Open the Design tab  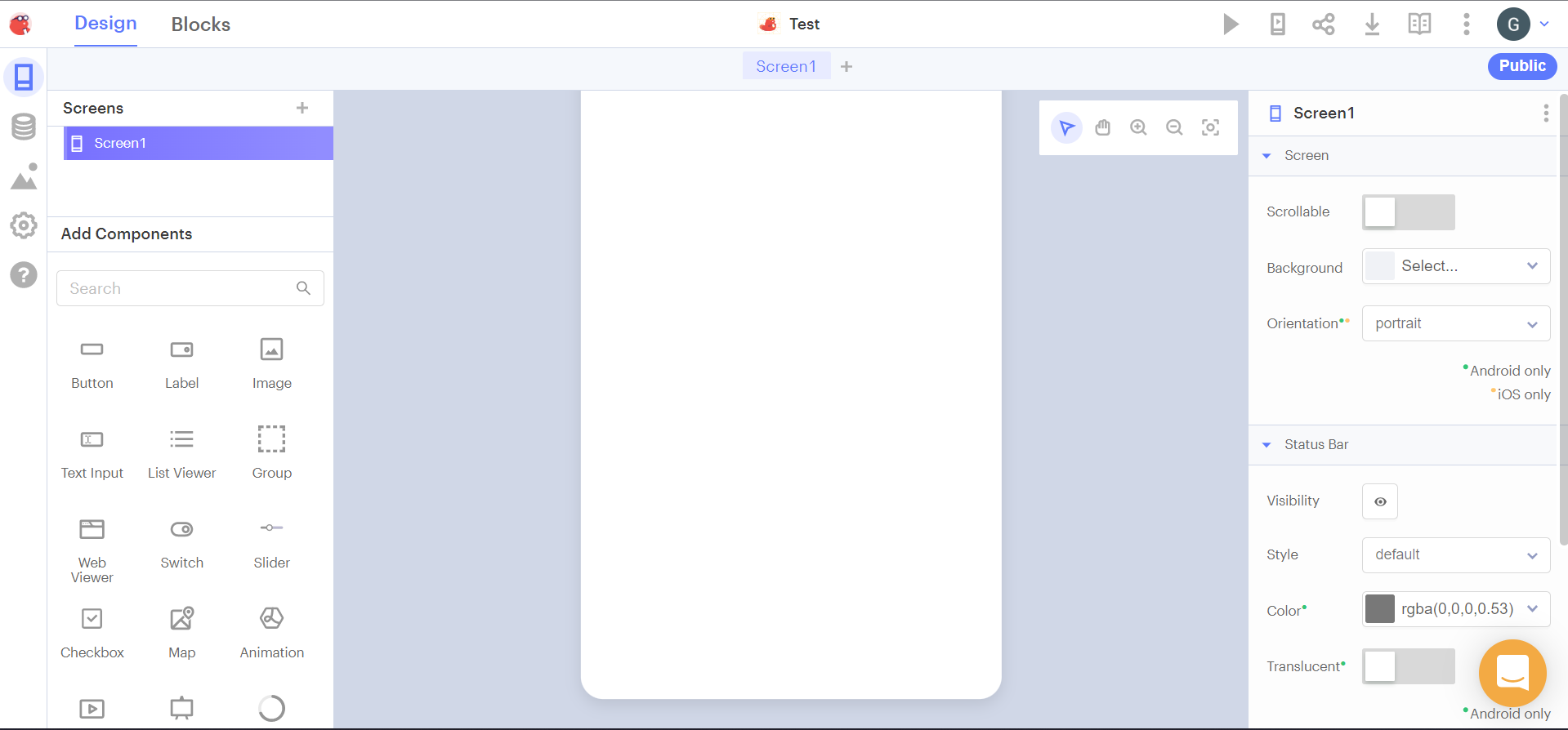[x=105, y=23]
